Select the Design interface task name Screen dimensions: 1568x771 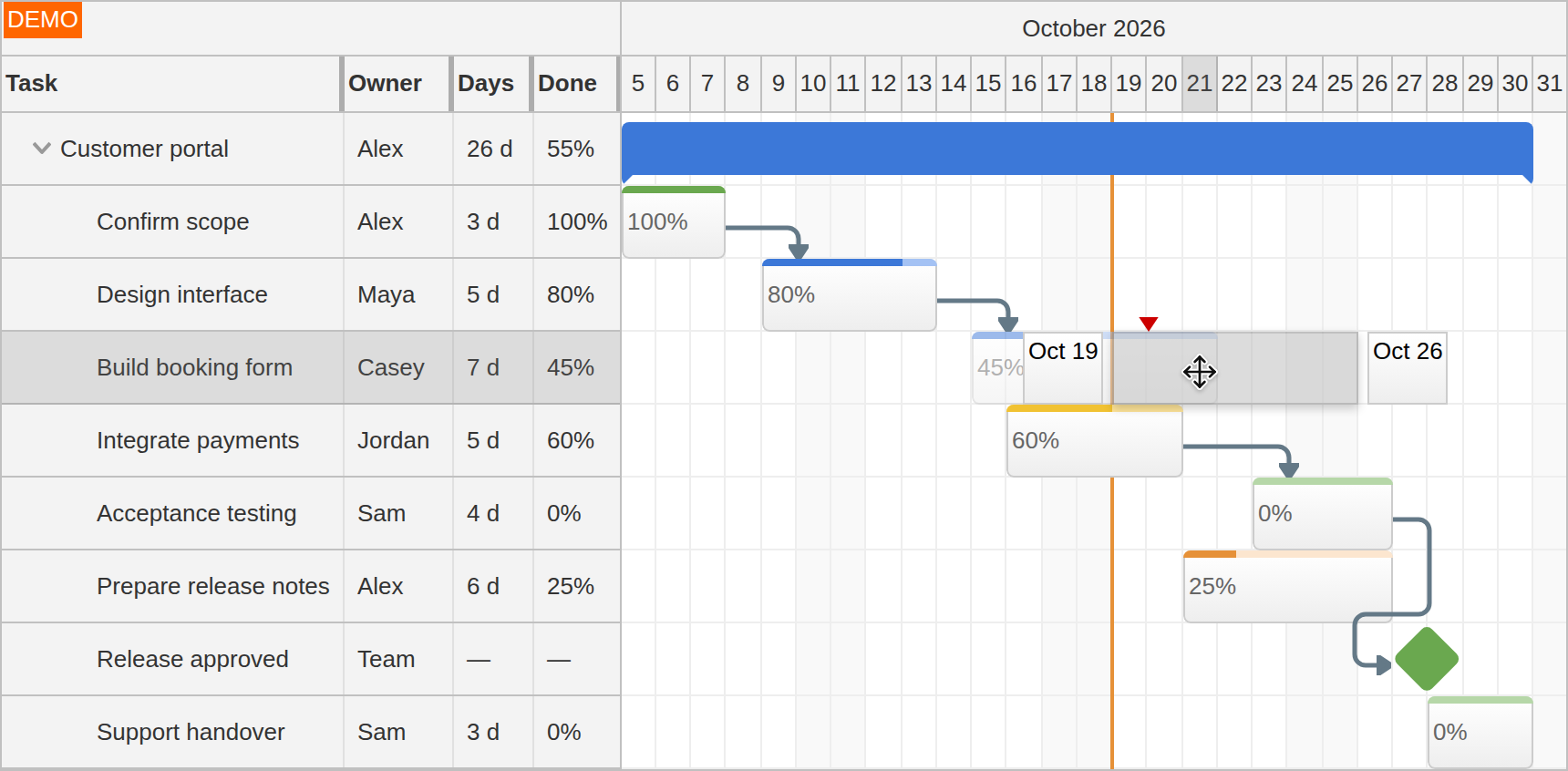[182, 294]
